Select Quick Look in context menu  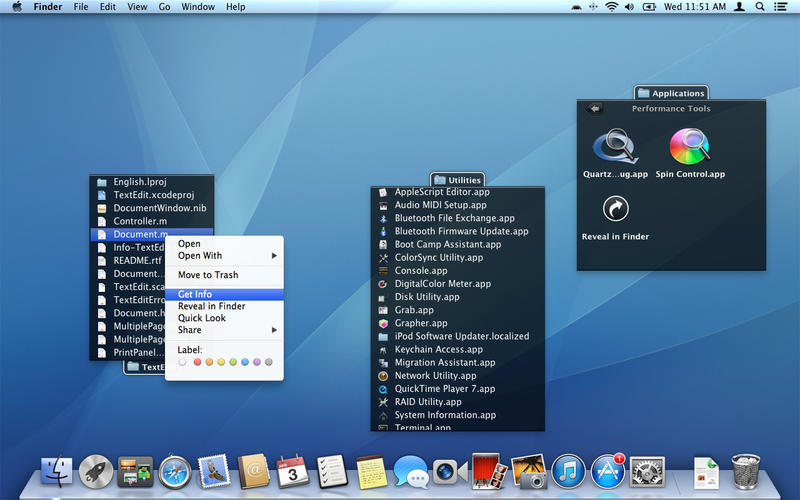(x=224, y=318)
